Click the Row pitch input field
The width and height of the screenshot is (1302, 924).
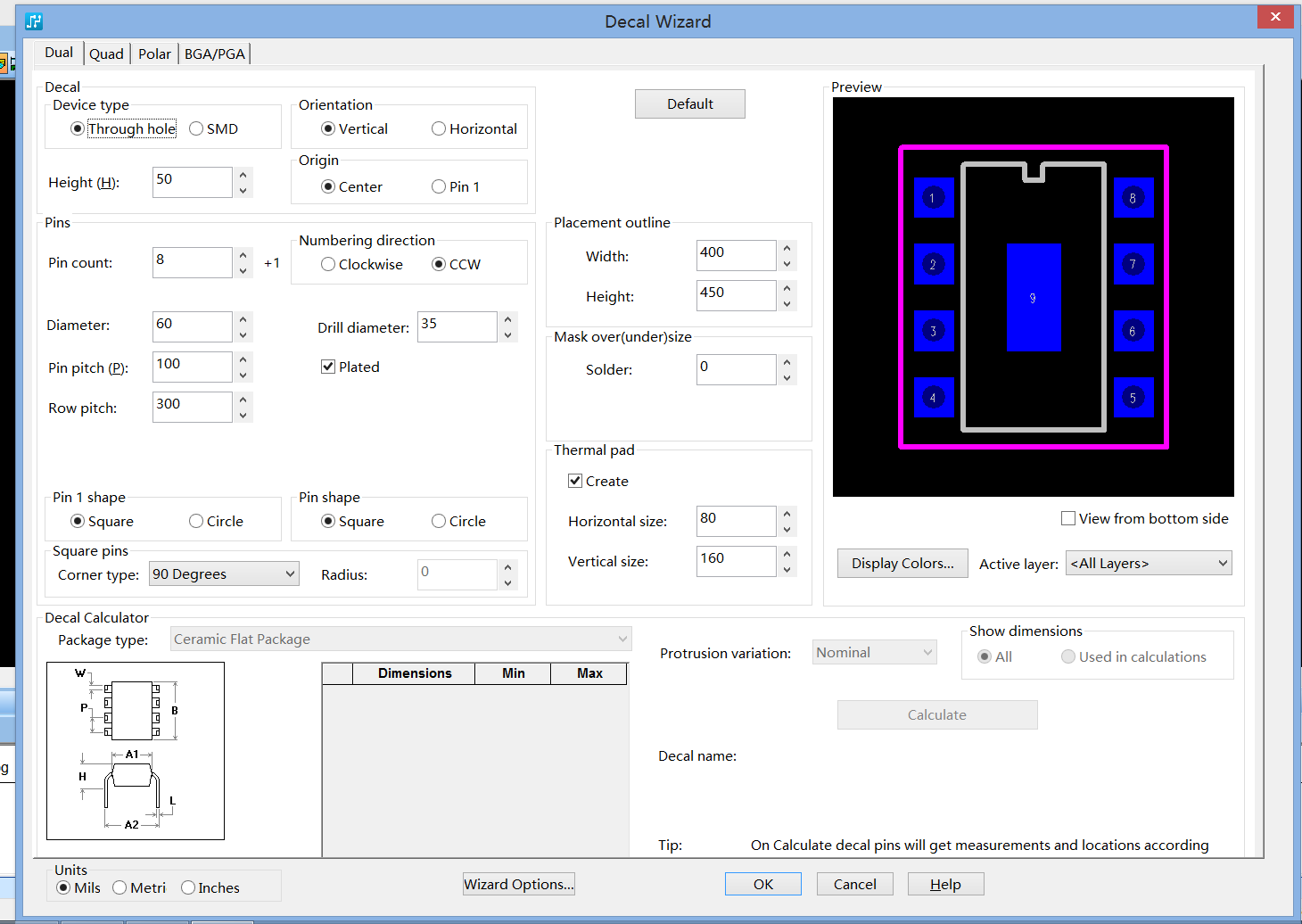192,407
